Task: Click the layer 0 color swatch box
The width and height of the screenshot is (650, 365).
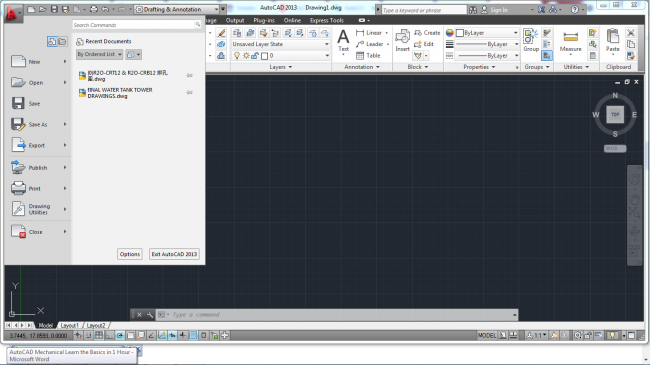Action: click(264, 56)
